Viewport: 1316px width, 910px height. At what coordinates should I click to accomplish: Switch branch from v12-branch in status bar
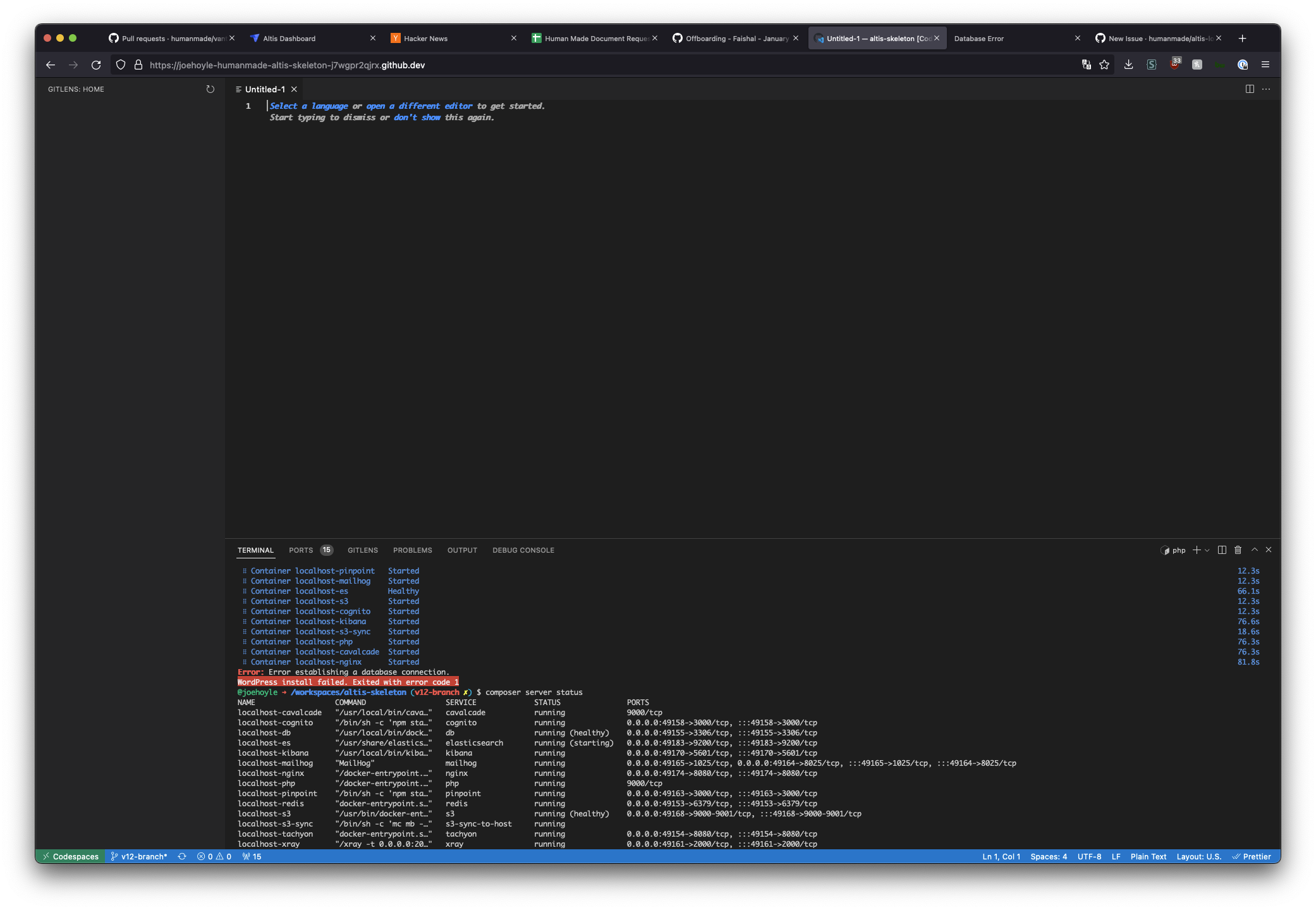point(139,857)
